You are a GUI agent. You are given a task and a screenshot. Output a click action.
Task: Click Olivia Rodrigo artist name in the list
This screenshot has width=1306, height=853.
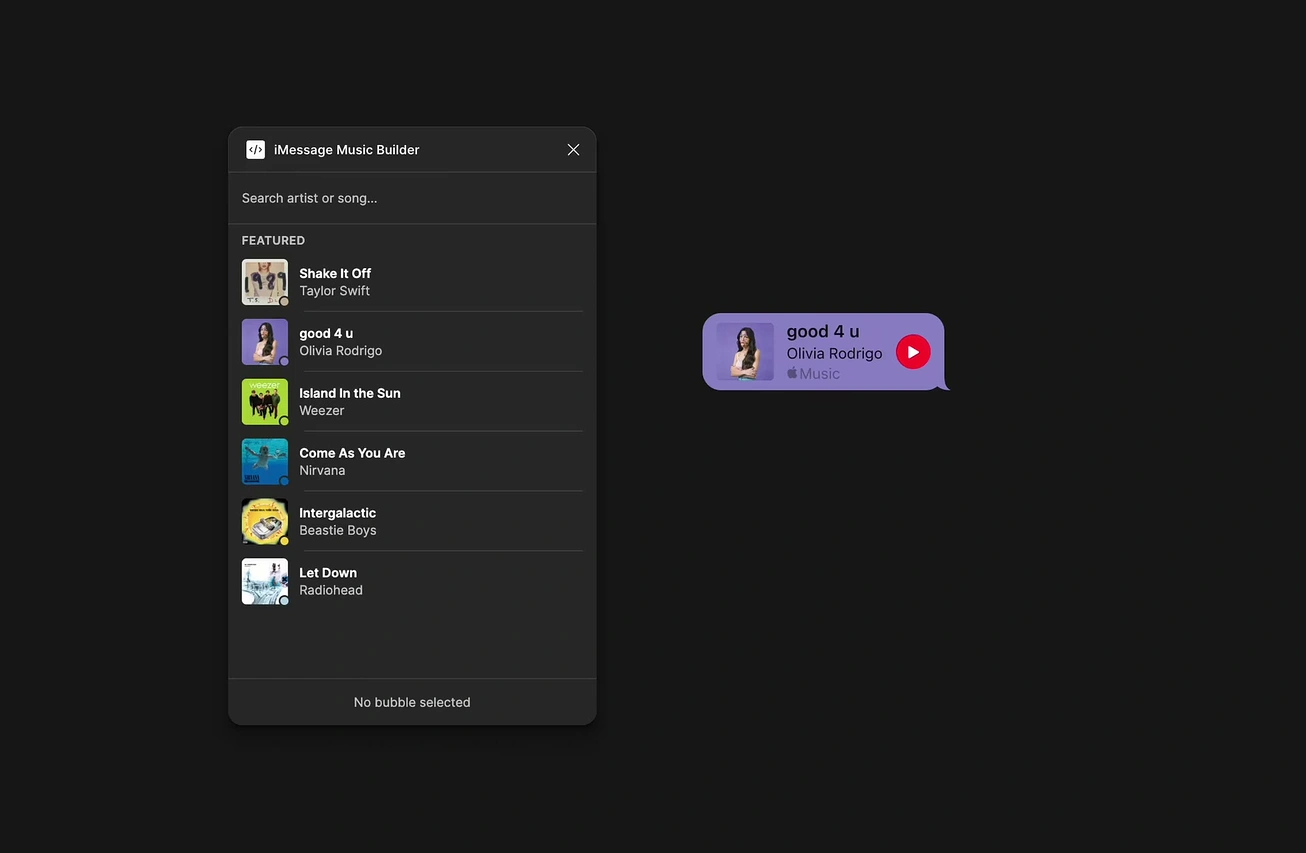tap(341, 351)
